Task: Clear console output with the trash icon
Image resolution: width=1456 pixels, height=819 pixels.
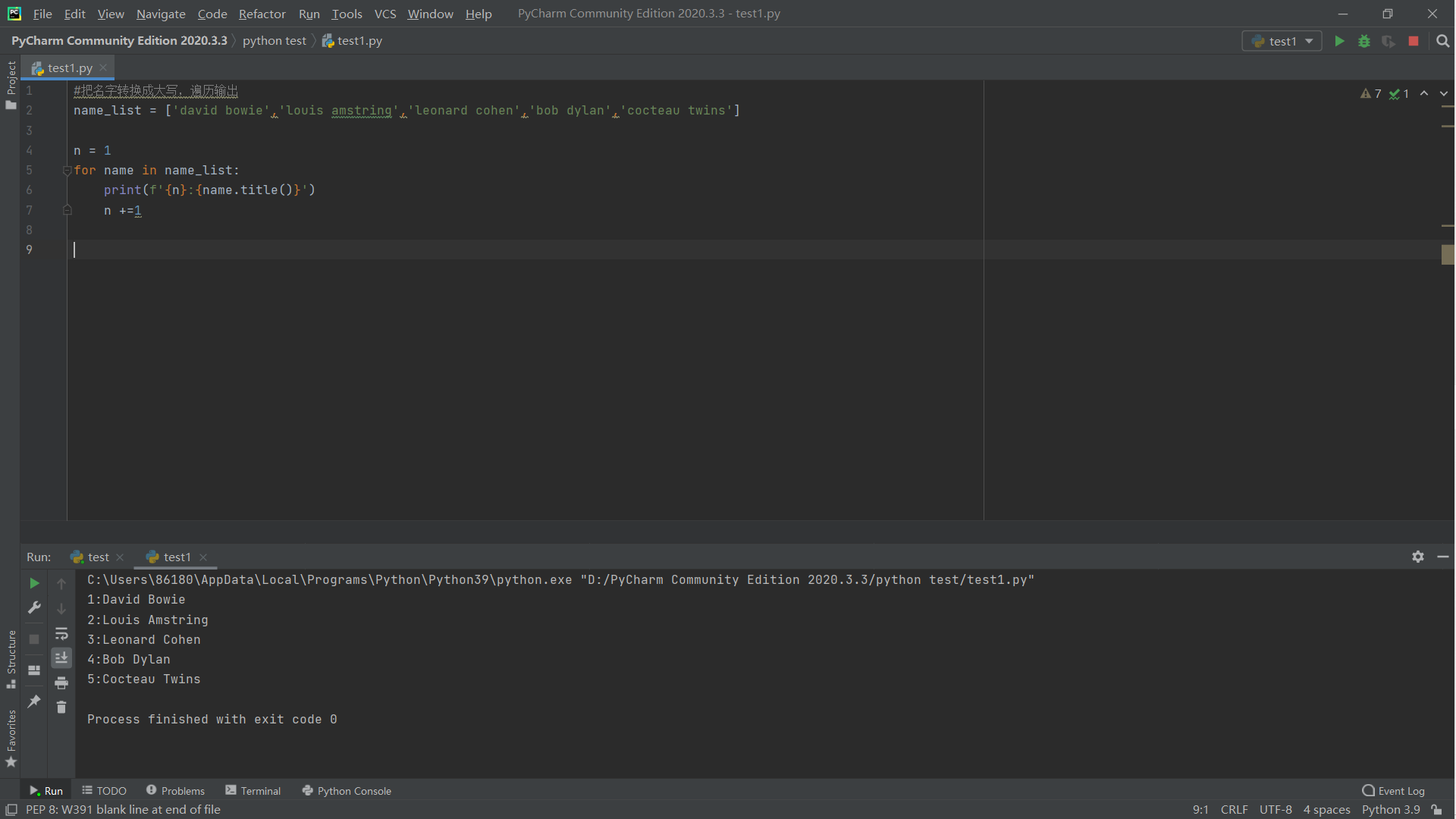Action: [x=61, y=708]
